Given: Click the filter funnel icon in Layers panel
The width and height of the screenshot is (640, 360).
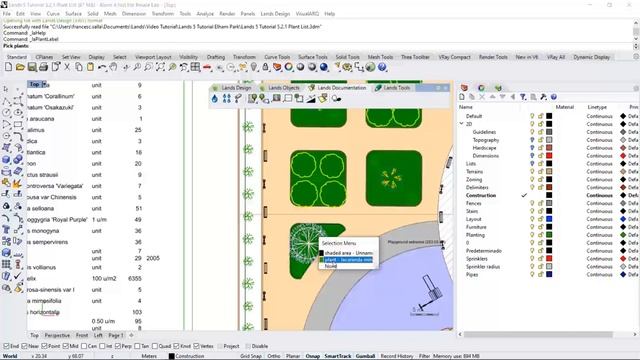Looking at the screenshot, I should pyautogui.click(x=523, y=97).
